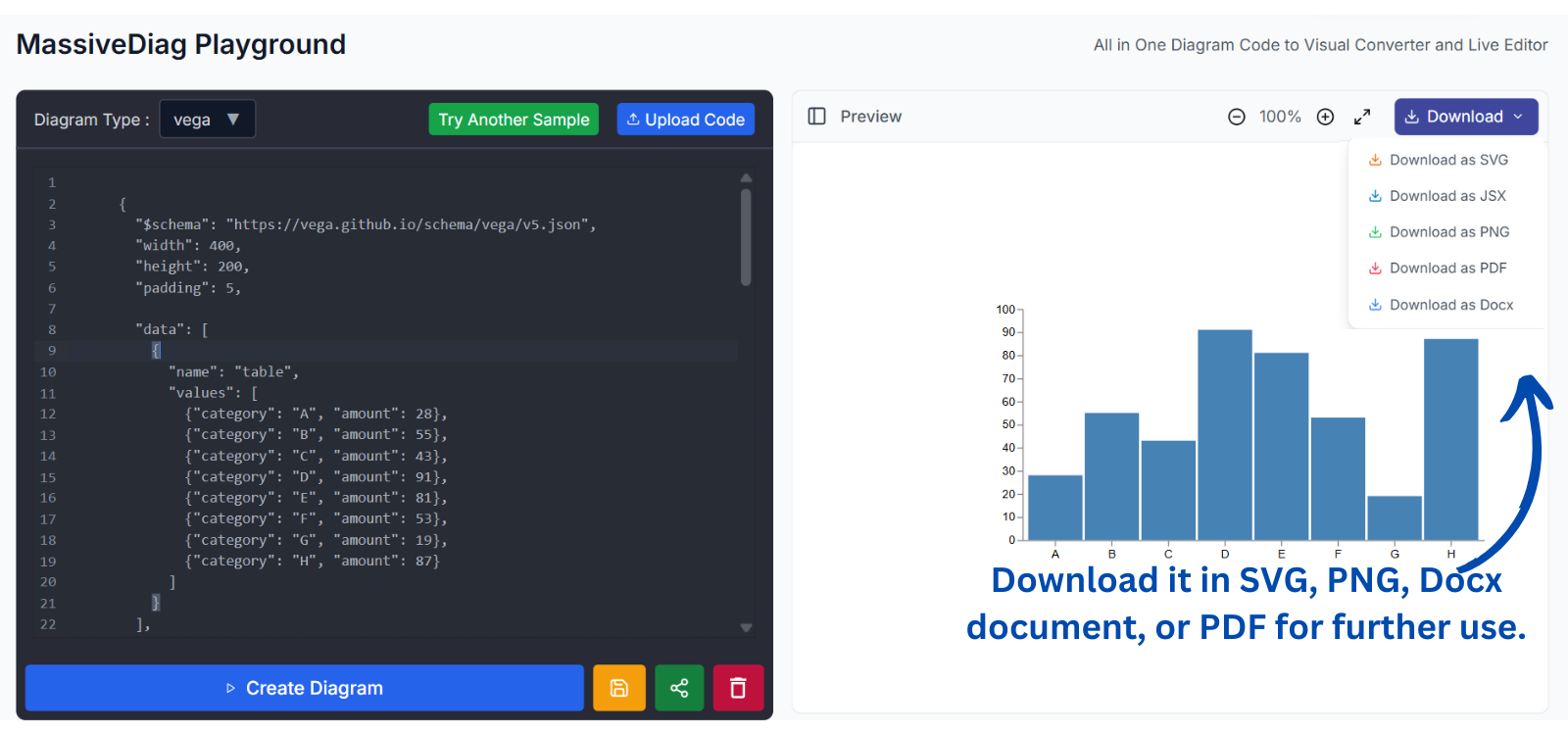Click code line with category "A" amount 28
Image resolution: width=1568 pixels, height=735 pixels.
pos(317,414)
